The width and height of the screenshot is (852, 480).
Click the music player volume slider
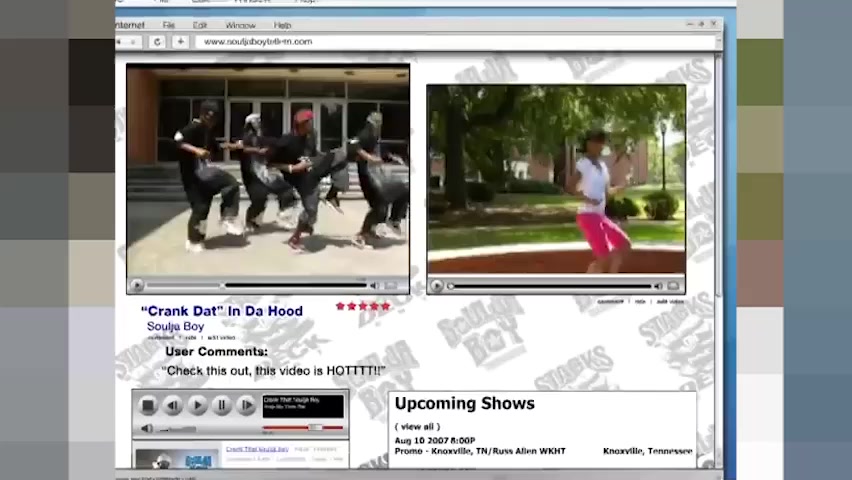click(177, 429)
